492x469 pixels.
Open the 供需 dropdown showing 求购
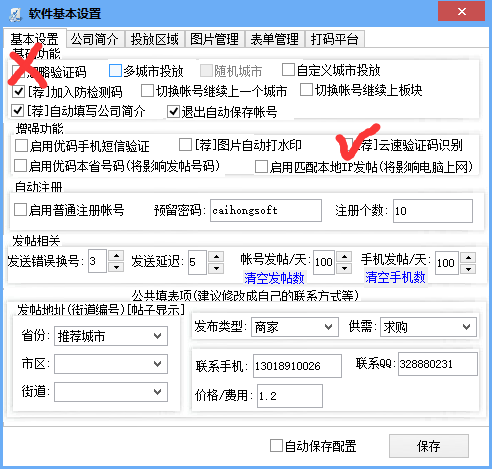point(428,327)
